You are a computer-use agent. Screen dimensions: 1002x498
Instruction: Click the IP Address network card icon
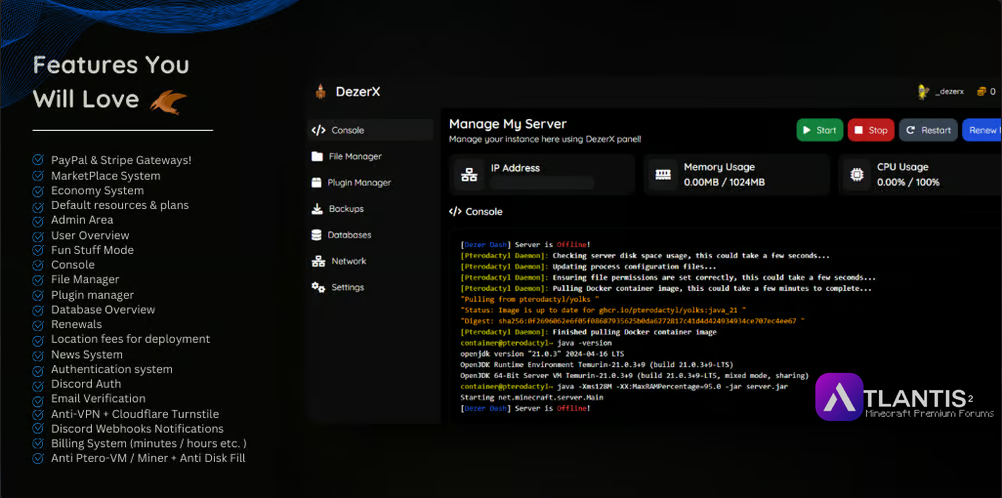470,175
